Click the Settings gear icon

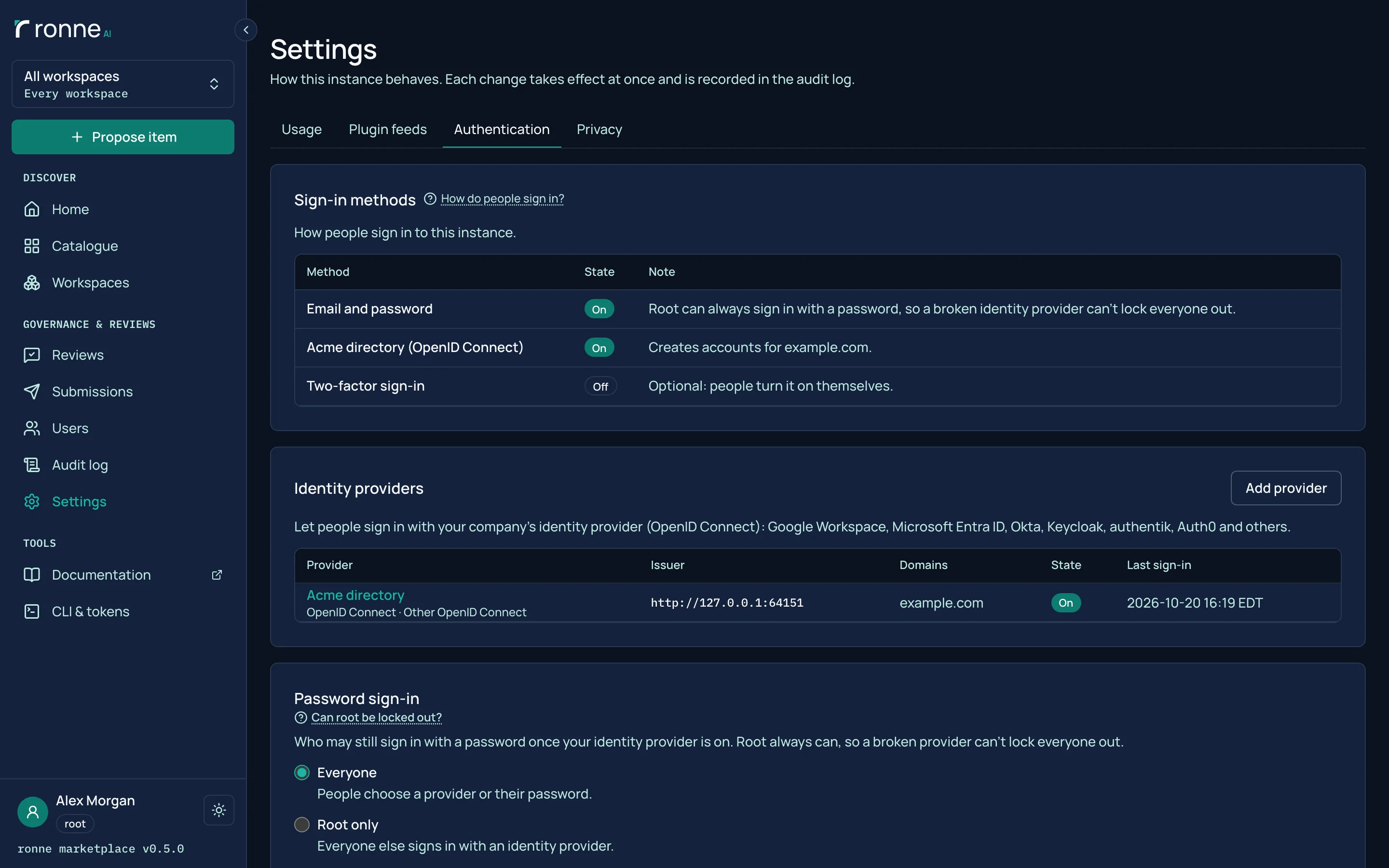click(x=31, y=502)
